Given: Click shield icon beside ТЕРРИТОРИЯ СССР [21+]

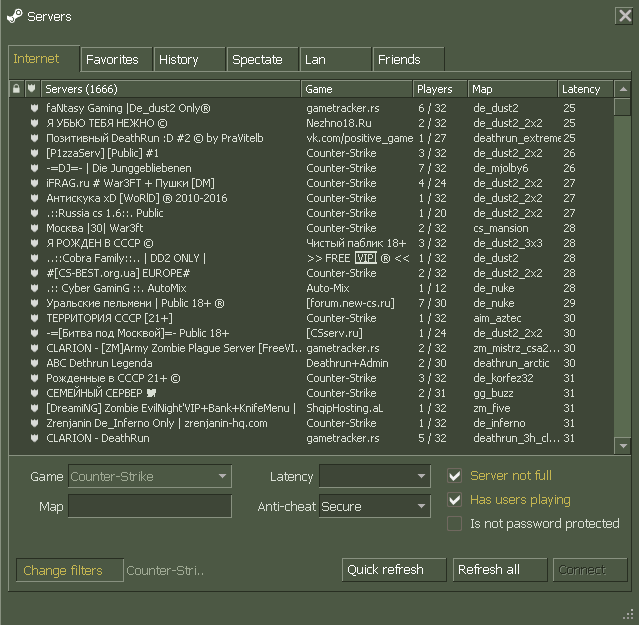Looking at the screenshot, I should click(x=35, y=318).
